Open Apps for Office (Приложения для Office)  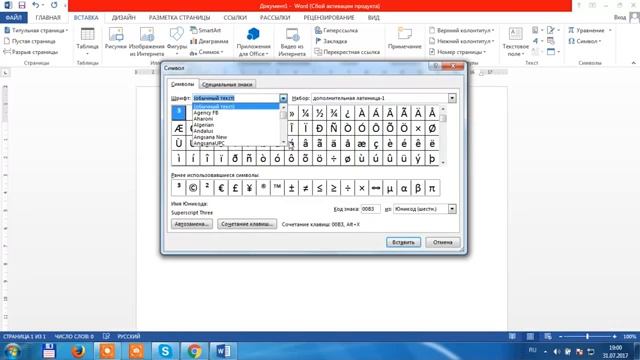pos(253,41)
